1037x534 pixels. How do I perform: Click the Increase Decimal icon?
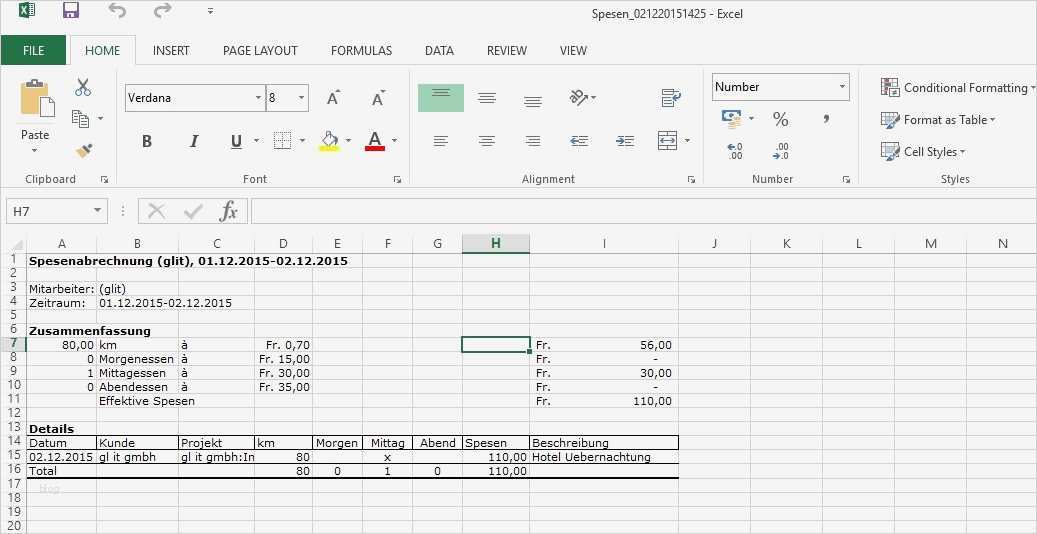pos(735,151)
